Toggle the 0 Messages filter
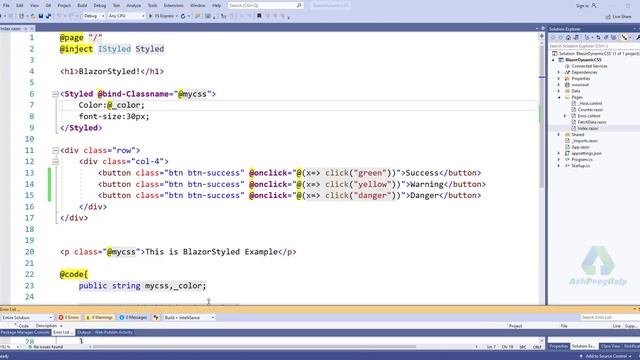 click(133, 318)
